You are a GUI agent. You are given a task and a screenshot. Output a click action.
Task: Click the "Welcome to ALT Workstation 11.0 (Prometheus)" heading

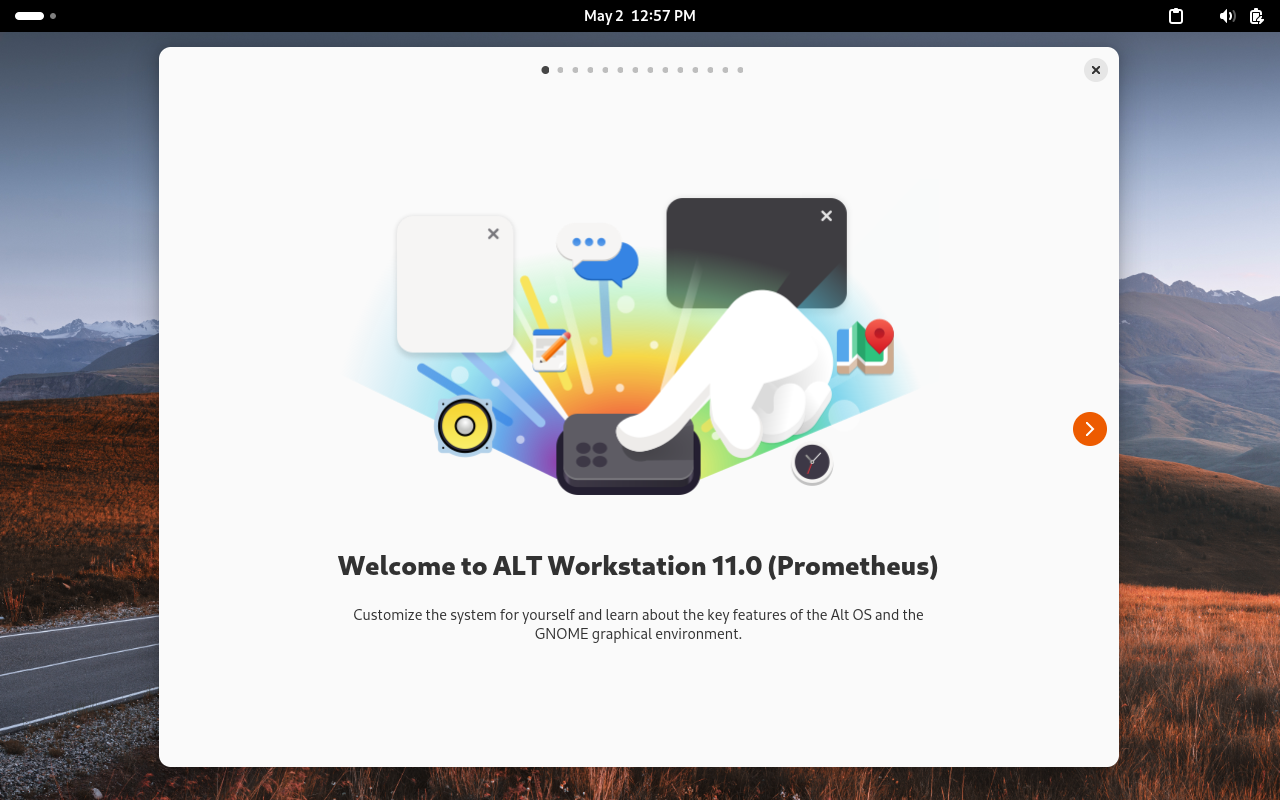pyautogui.click(x=638, y=566)
